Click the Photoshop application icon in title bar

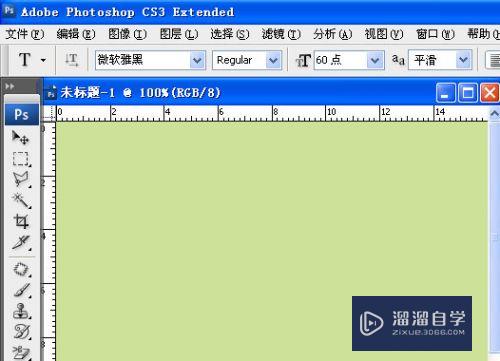point(9,11)
